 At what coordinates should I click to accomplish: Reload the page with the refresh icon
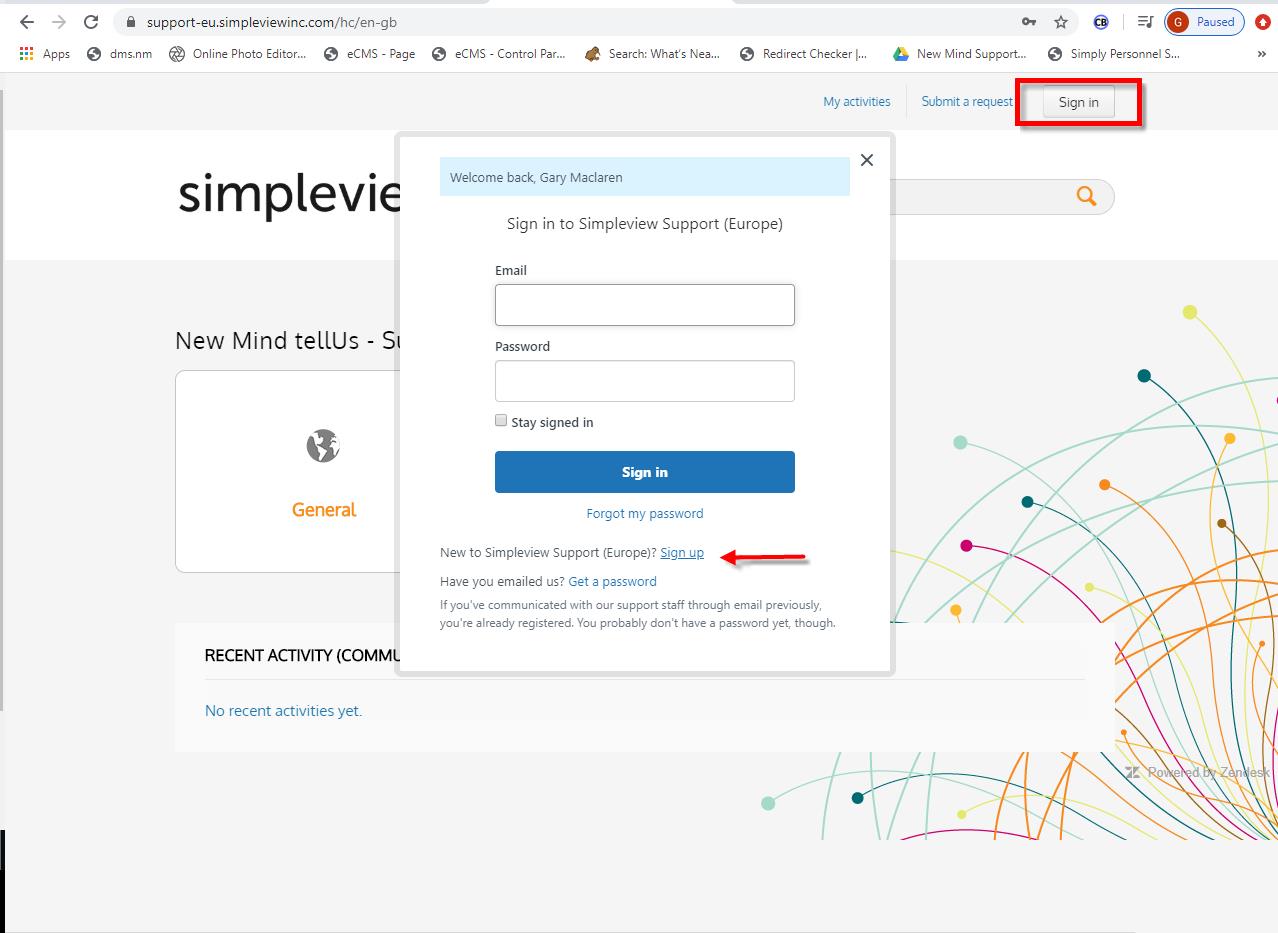pyautogui.click(x=91, y=22)
